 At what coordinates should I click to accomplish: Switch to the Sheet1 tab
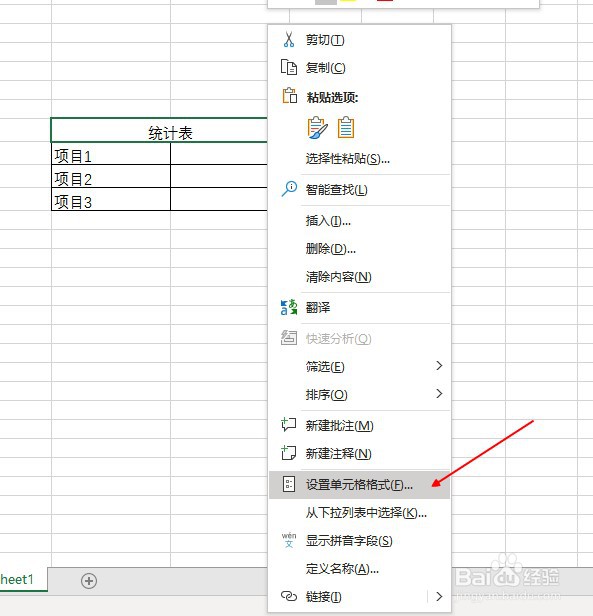[23, 579]
